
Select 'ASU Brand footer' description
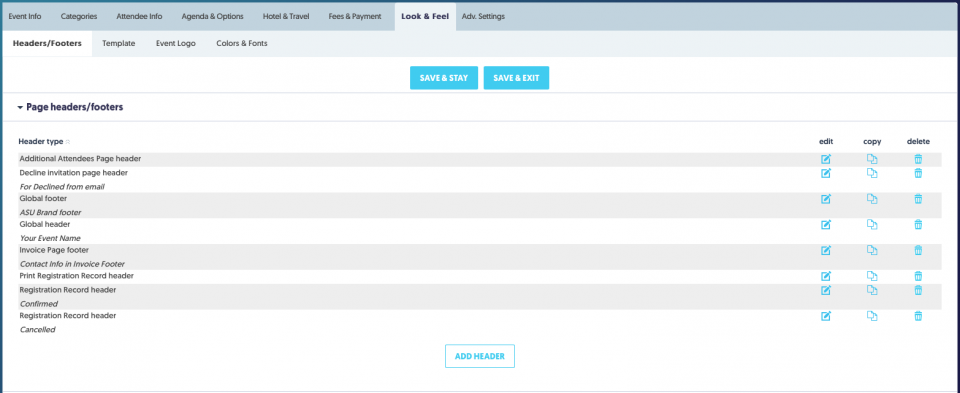50,212
